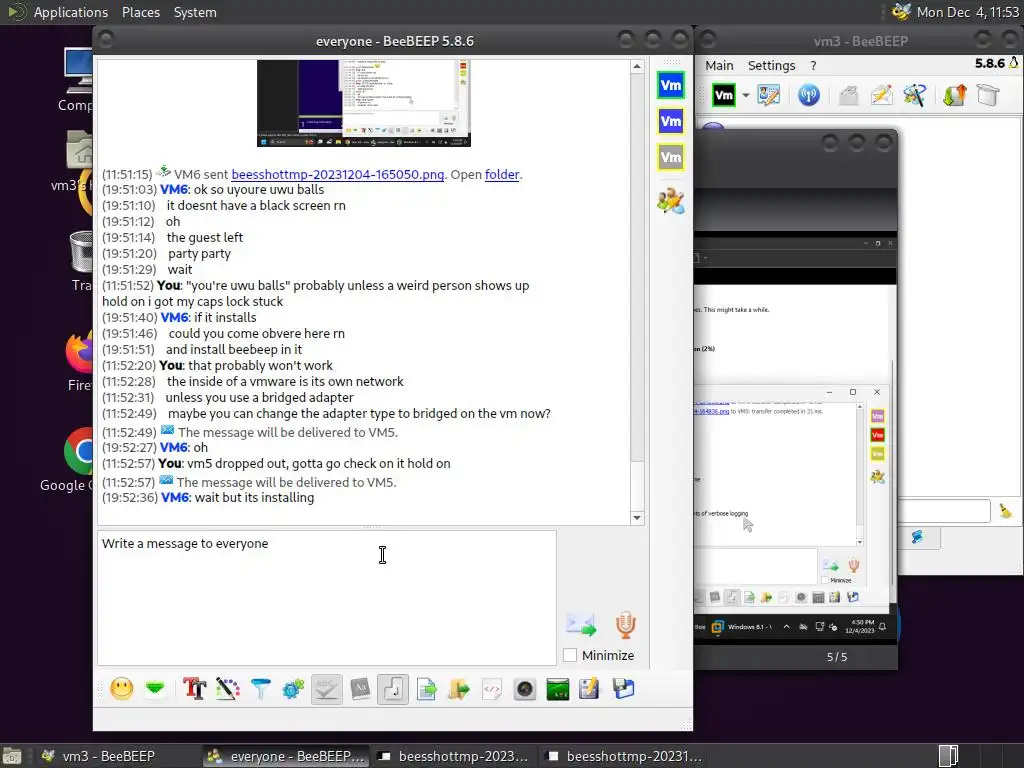The height and width of the screenshot is (768, 1024).
Task: Select the green-bordered Vm user avatar
Action: pos(671,86)
